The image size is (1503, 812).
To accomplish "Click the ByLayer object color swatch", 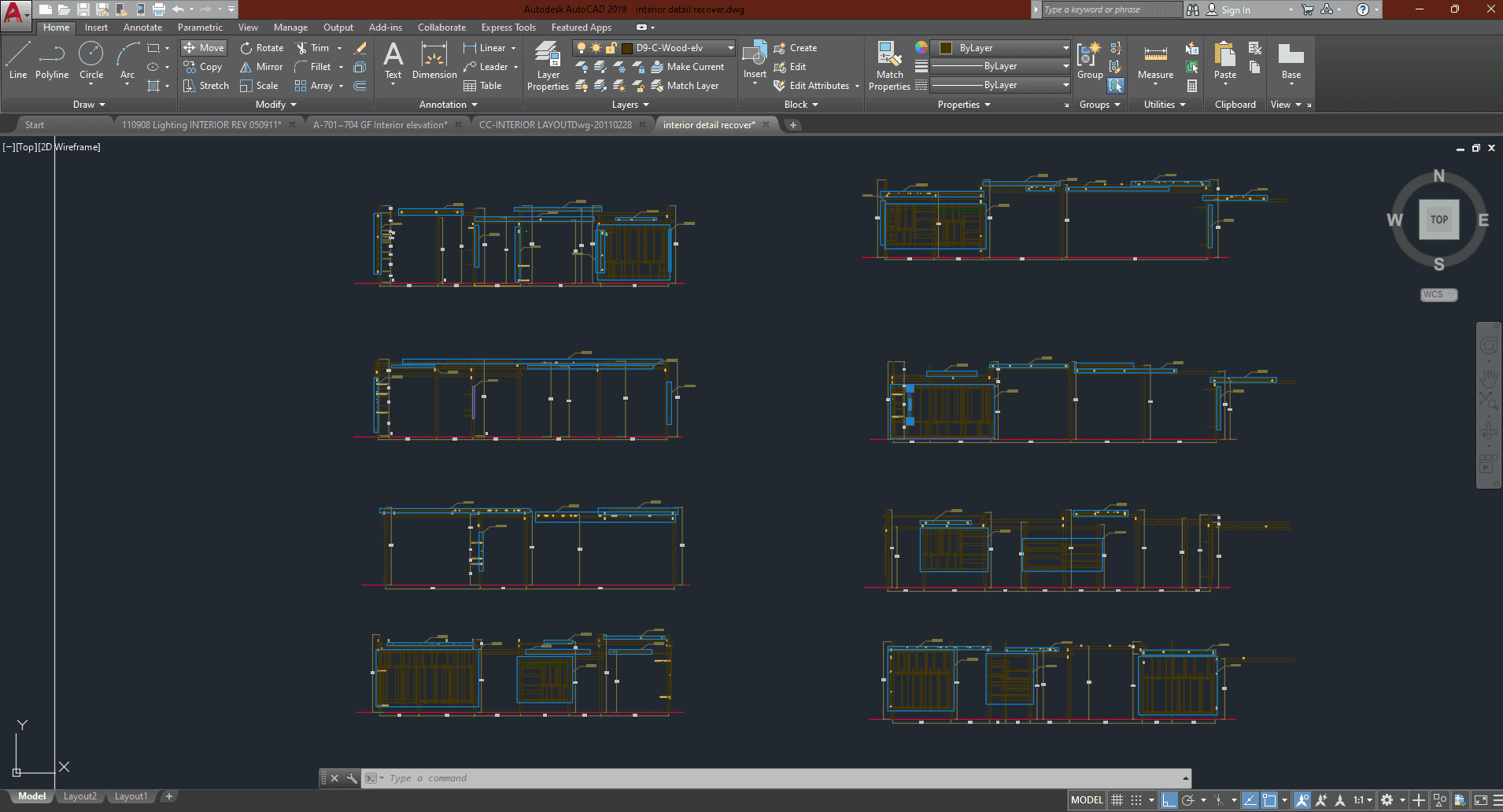I will (946, 48).
